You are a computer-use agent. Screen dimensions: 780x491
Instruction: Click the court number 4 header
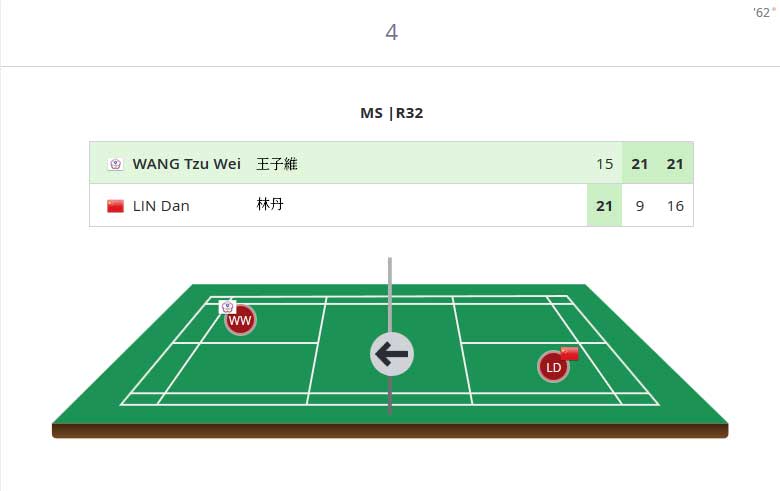391,33
